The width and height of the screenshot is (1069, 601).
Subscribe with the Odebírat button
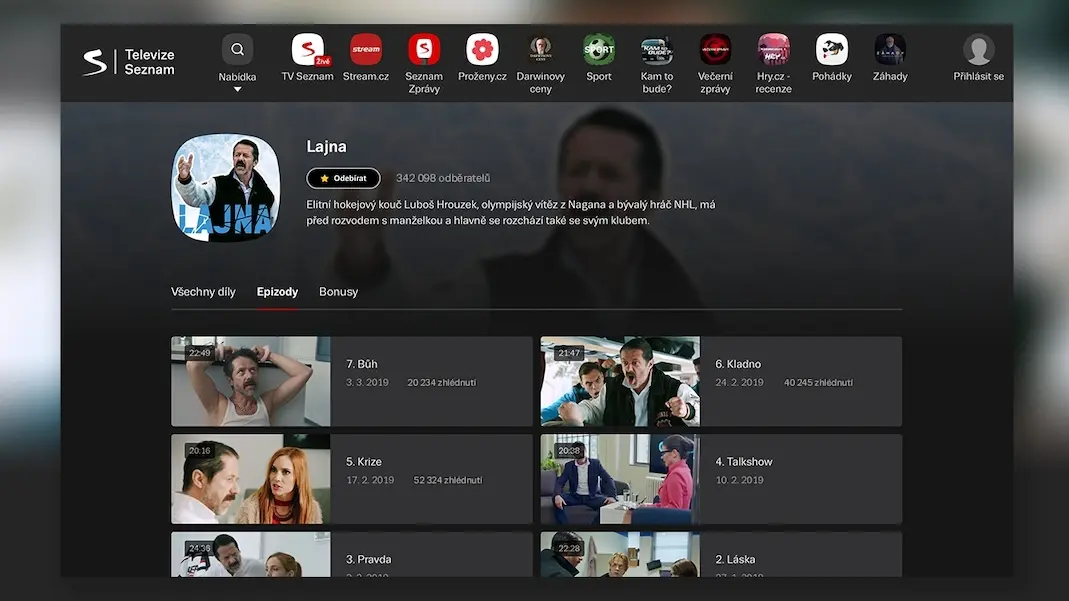coord(344,178)
